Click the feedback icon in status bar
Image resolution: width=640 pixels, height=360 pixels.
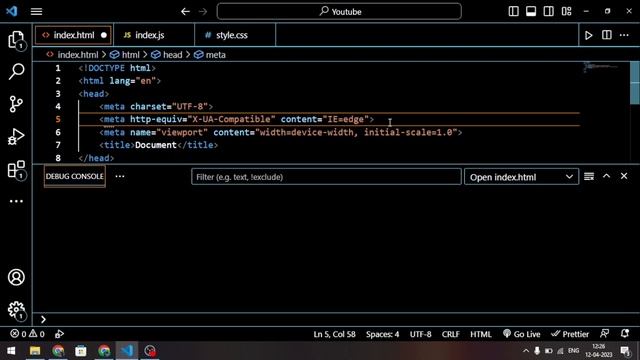(x=604, y=333)
